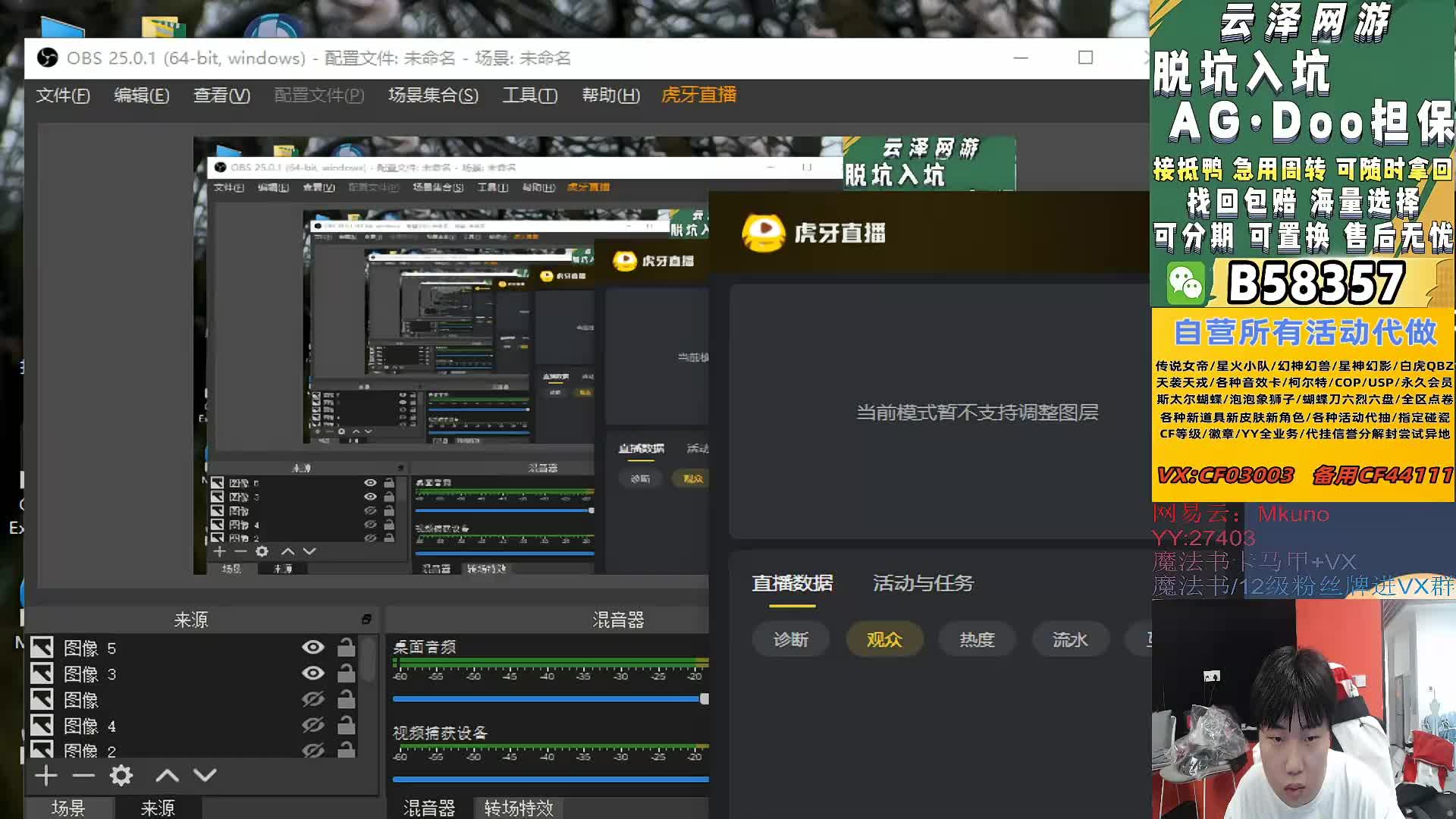Adjust the 桌面音频 volume slider
Image resolution: width=1456 pixels, height=819 pixels.
[x=551, y=699]
